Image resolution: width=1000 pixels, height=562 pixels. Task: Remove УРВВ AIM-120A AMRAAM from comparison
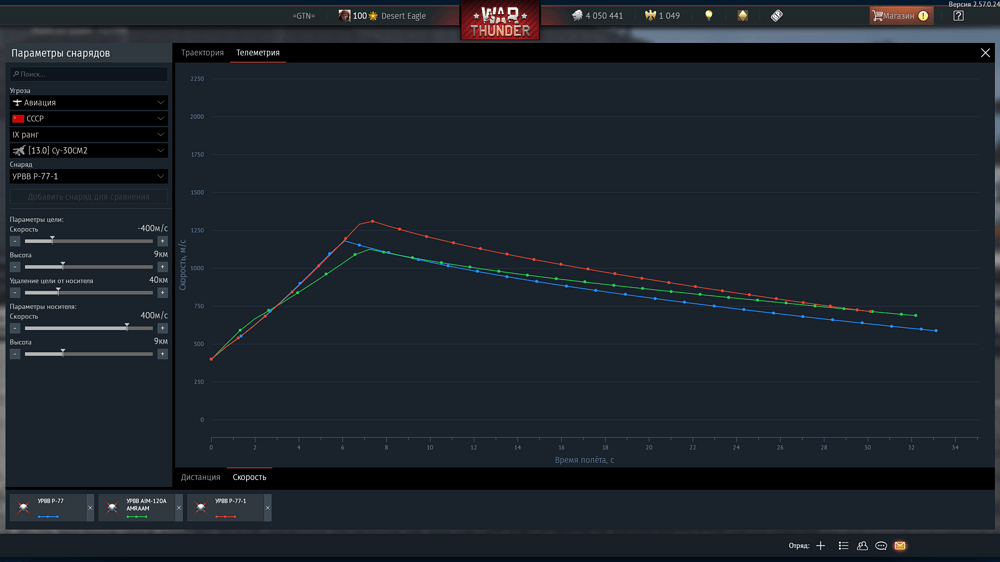(x=179, y=508)
